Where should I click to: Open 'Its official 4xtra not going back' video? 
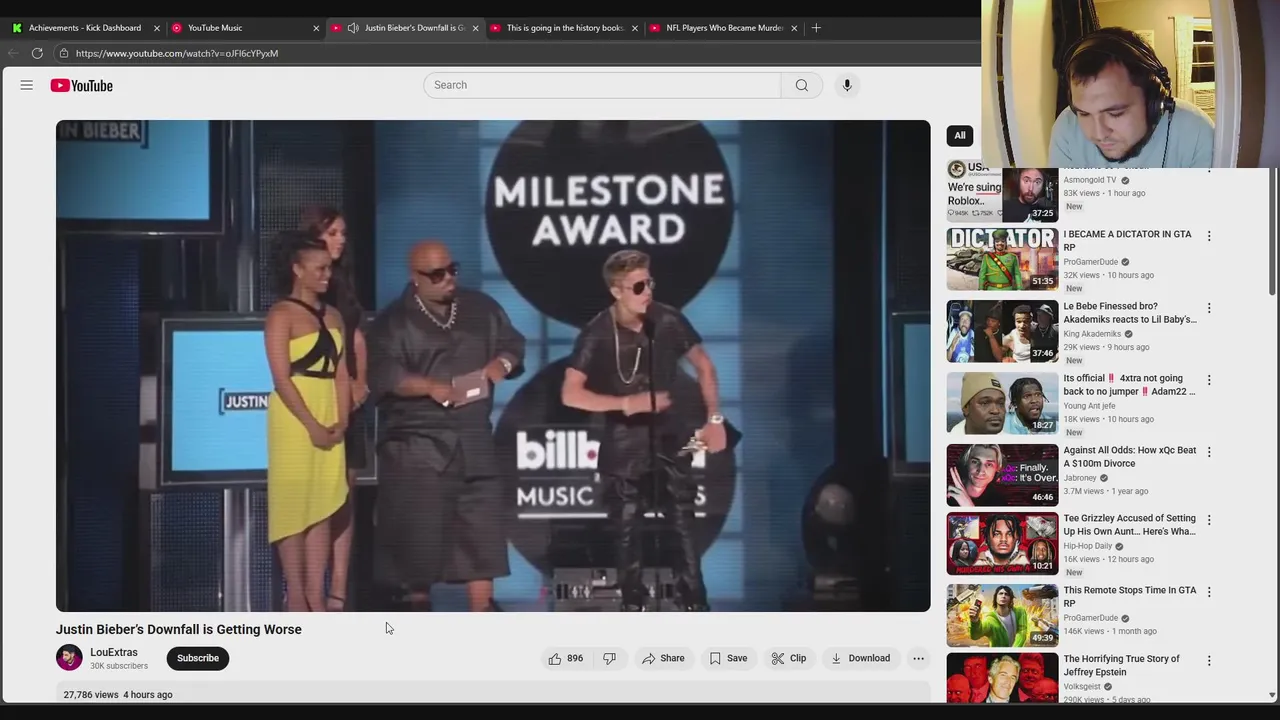click(x=1129, y=385)
